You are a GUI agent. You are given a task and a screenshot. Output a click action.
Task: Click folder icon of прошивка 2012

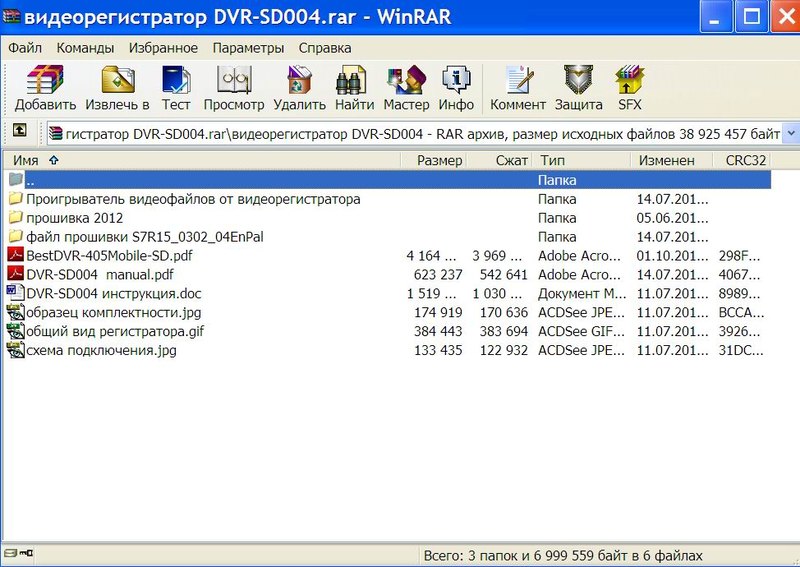click(16, 217)
